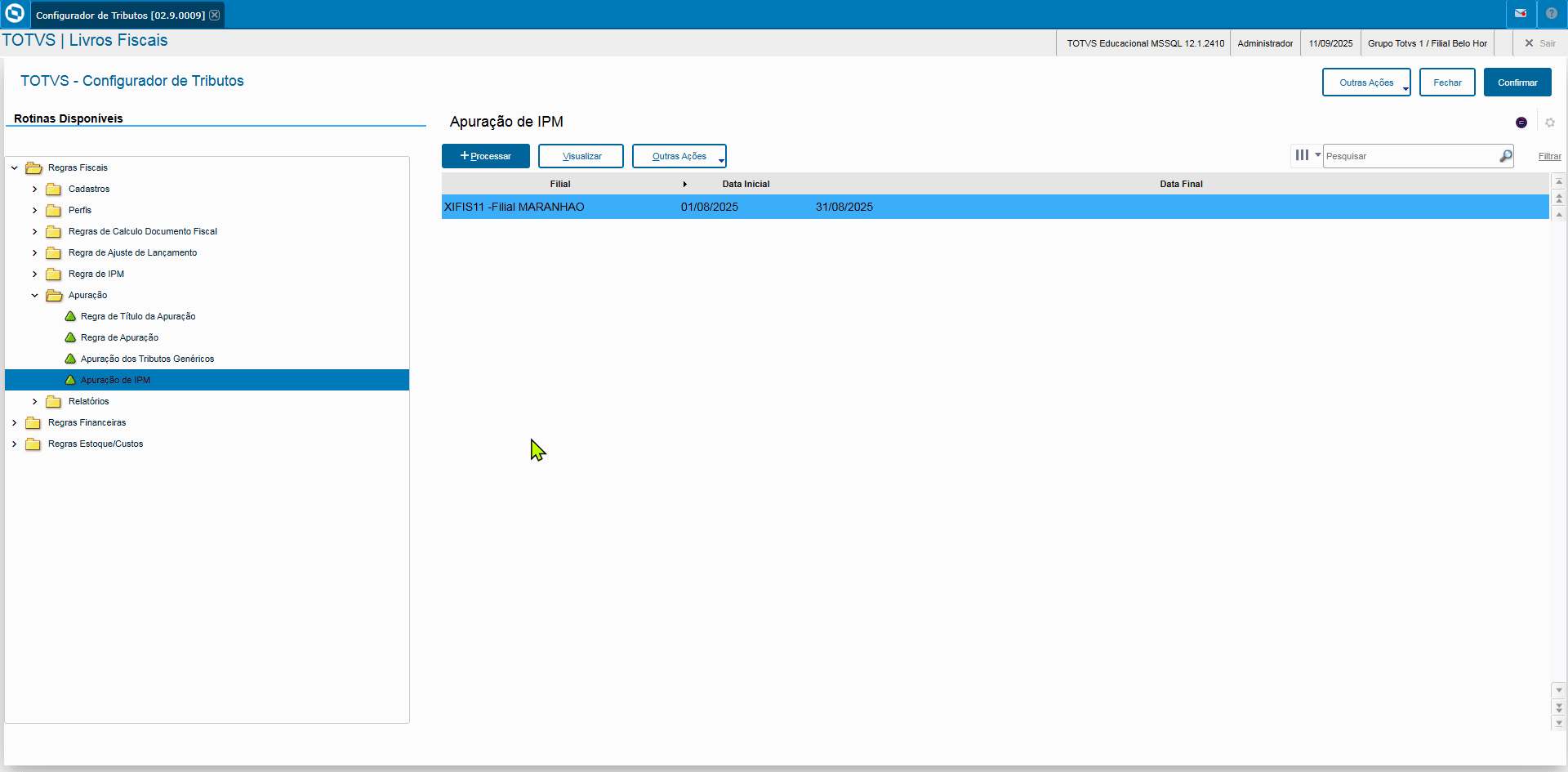1568x772 pixels.
Task: Click the 31/08/2025 date cell
Action: point(844,207)
